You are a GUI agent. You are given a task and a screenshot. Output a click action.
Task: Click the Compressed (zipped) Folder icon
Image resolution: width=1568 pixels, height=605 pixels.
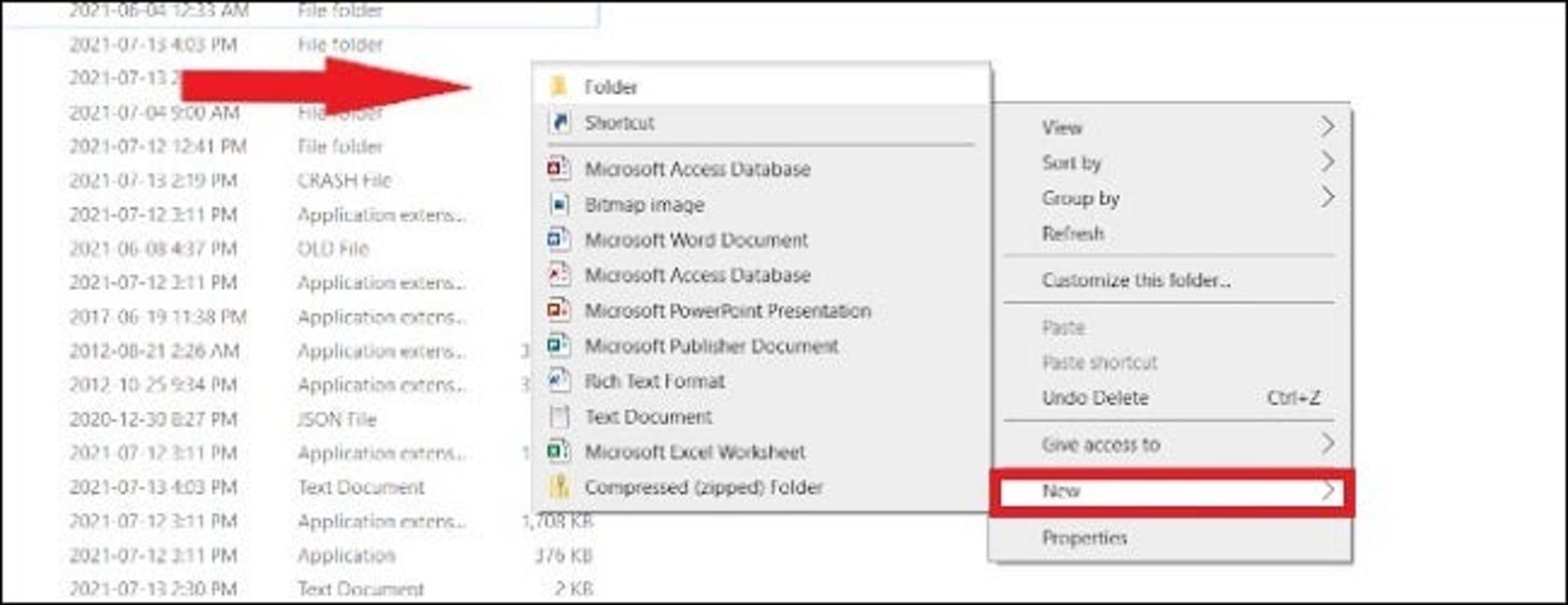tap(559, 487)
